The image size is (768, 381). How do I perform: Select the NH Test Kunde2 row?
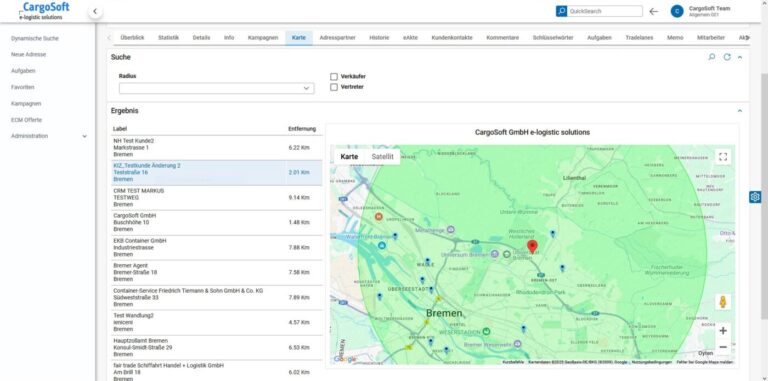(217, 147)
